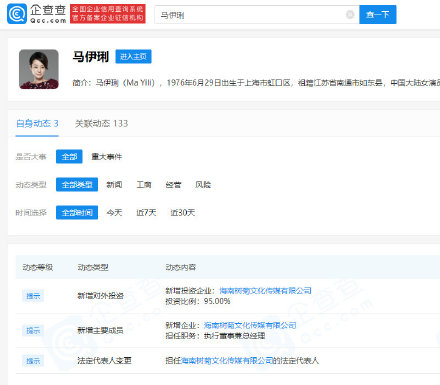Image resolution: width=440 pixels, height=385 pixels.
Task: Click the 进入主页 button
Action: pos(133,57)
